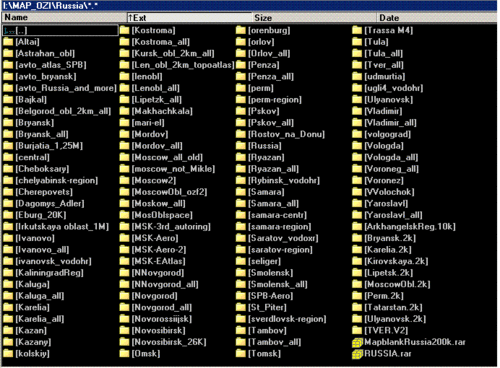Sort by the Ext column header
The width and height of the screenshot is (500, 368).
[x=189, y=18]
